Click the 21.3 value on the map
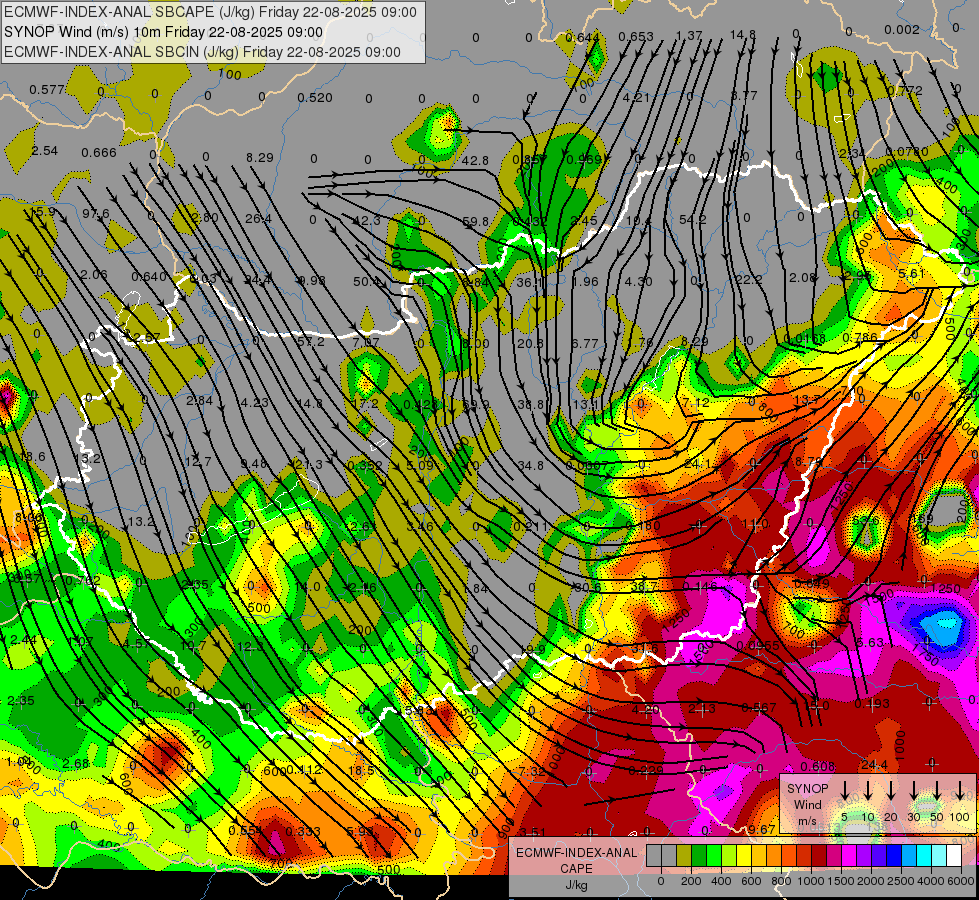 click(x=309, y=465)
